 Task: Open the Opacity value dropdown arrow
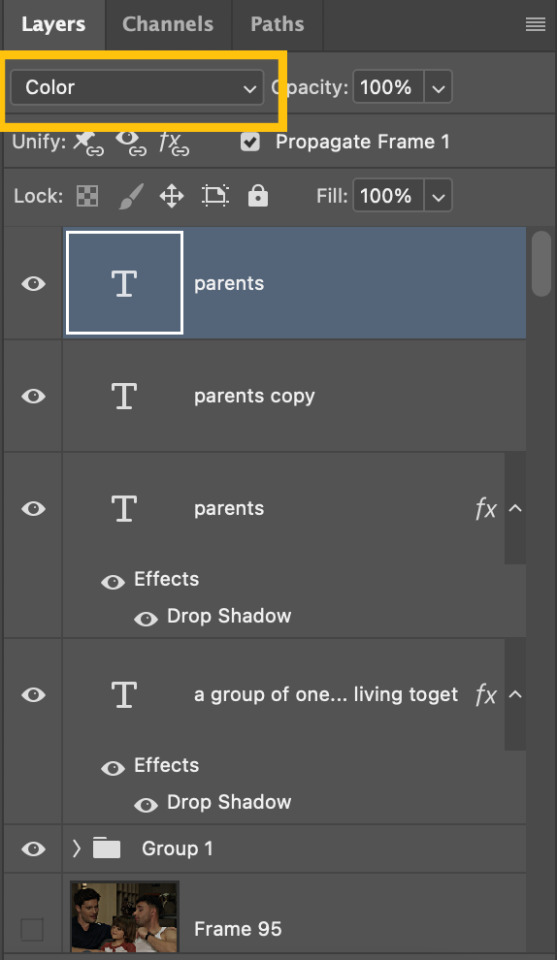pyautogui.click(x=438, y=88)
